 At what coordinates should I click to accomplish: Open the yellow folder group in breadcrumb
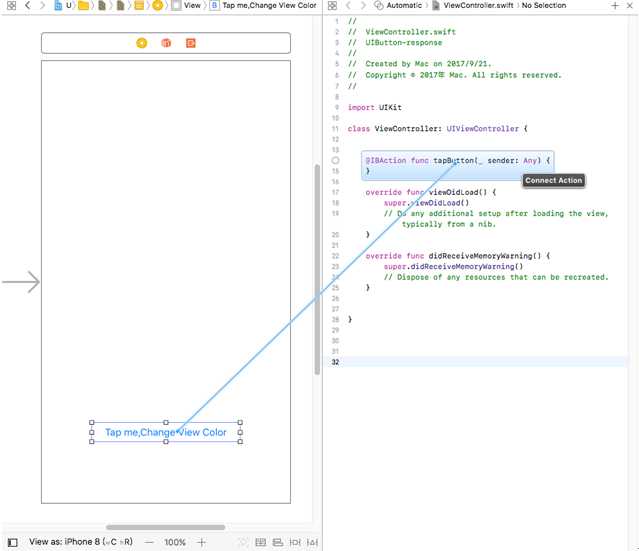(x=84, y=6)
